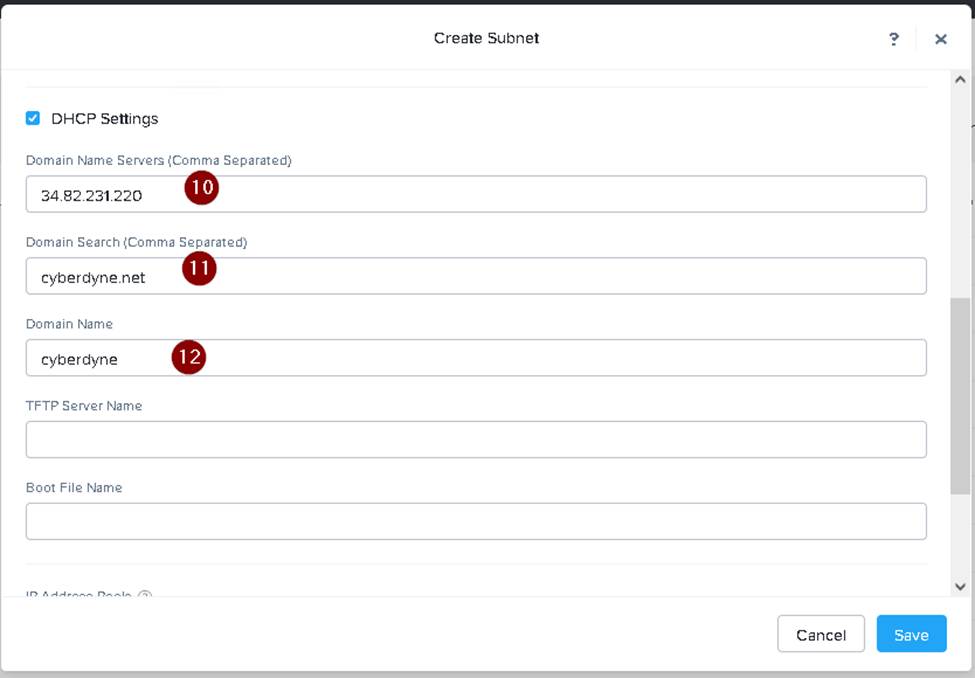The width and height of the screenshot is (975, 678).
Task: Select the empty TFTP Server Name field
Action: [476, 440]
